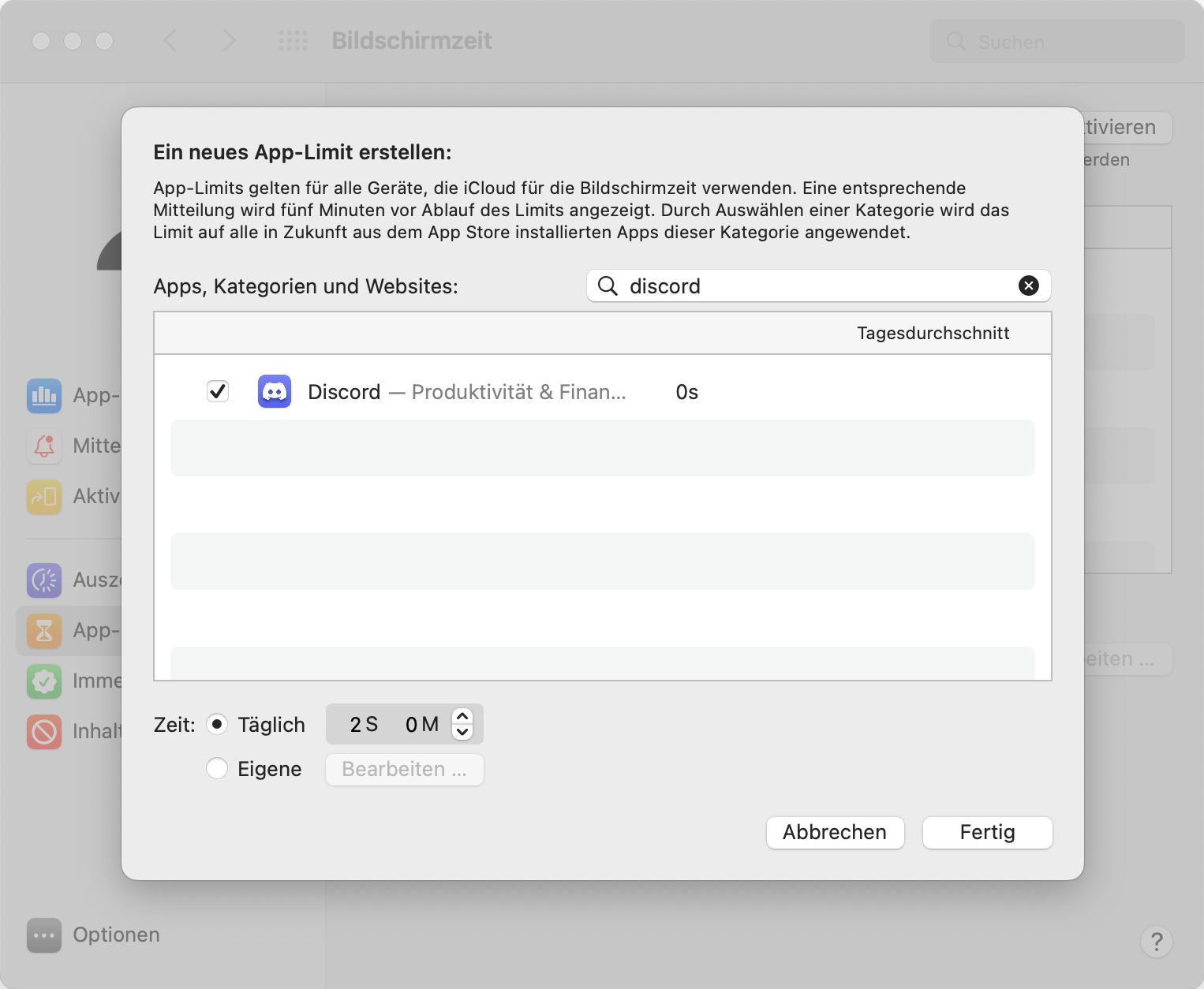Select the Täglich radio button
This screenshot has width=1204, height=989.
pos(217,724)
